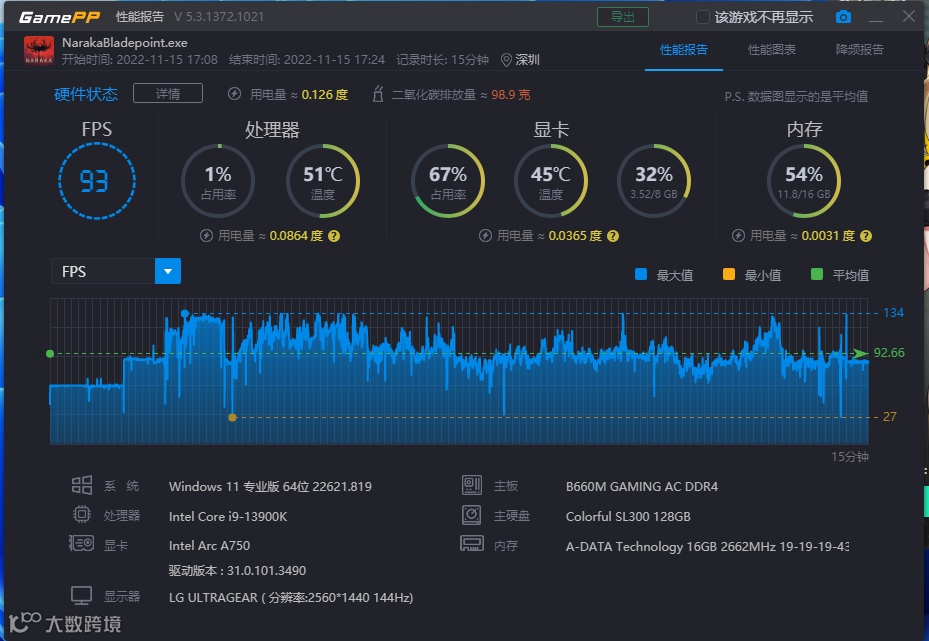Click the help icon next to 0.0031 度
The height and width of the screenshot is (641, 929).
[866, 236]
